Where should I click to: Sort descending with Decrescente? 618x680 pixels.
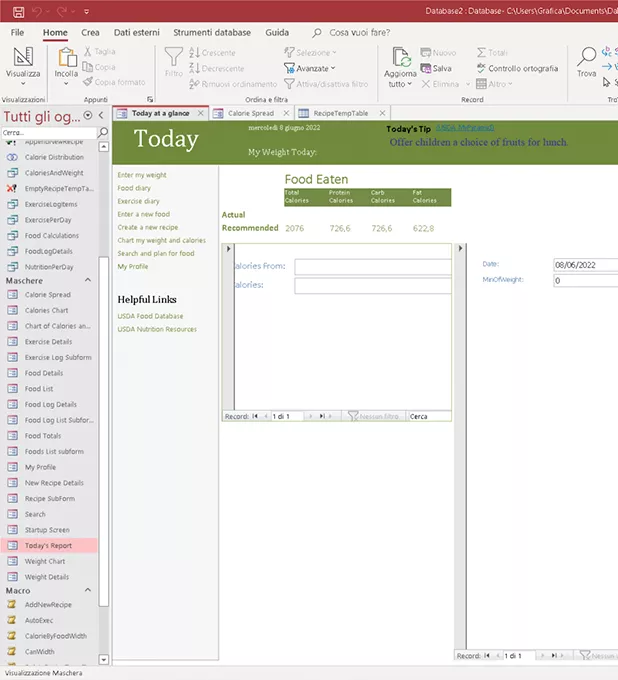pyautogui.click(x=217, y=68)
